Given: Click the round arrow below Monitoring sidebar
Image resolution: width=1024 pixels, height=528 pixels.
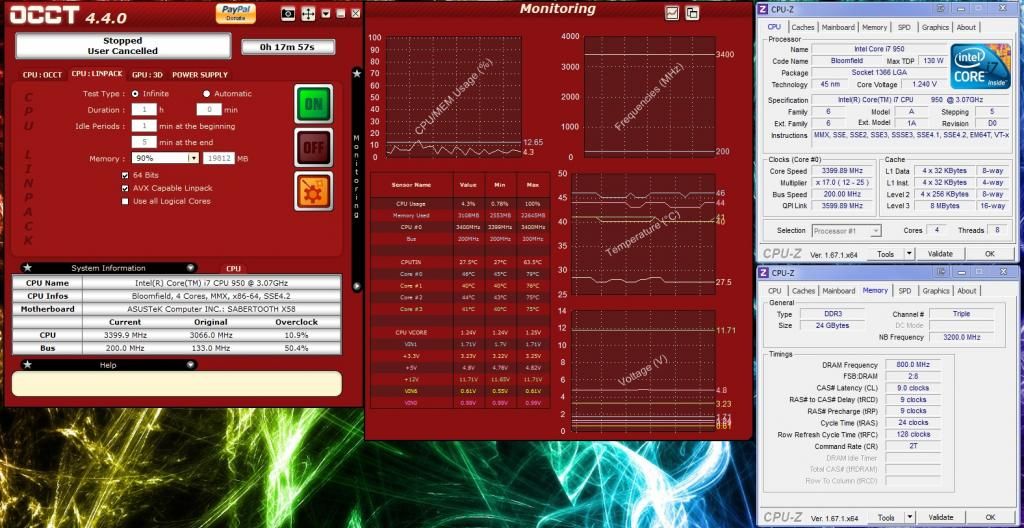Looking at the screenshot, I should click(x=357, y=286).
